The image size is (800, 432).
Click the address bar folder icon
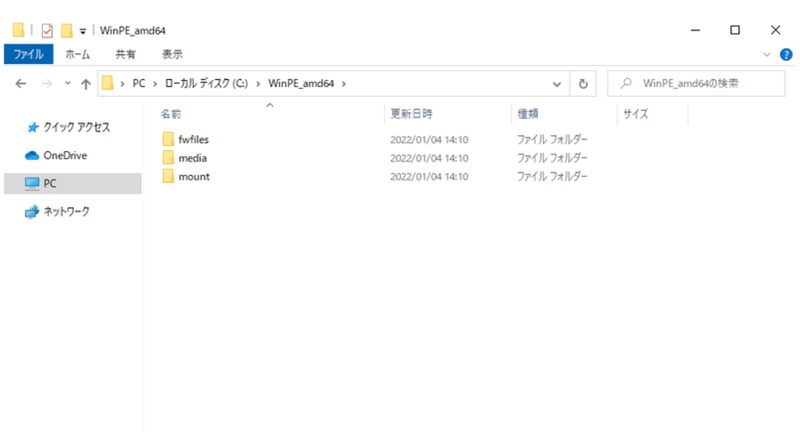107,83
